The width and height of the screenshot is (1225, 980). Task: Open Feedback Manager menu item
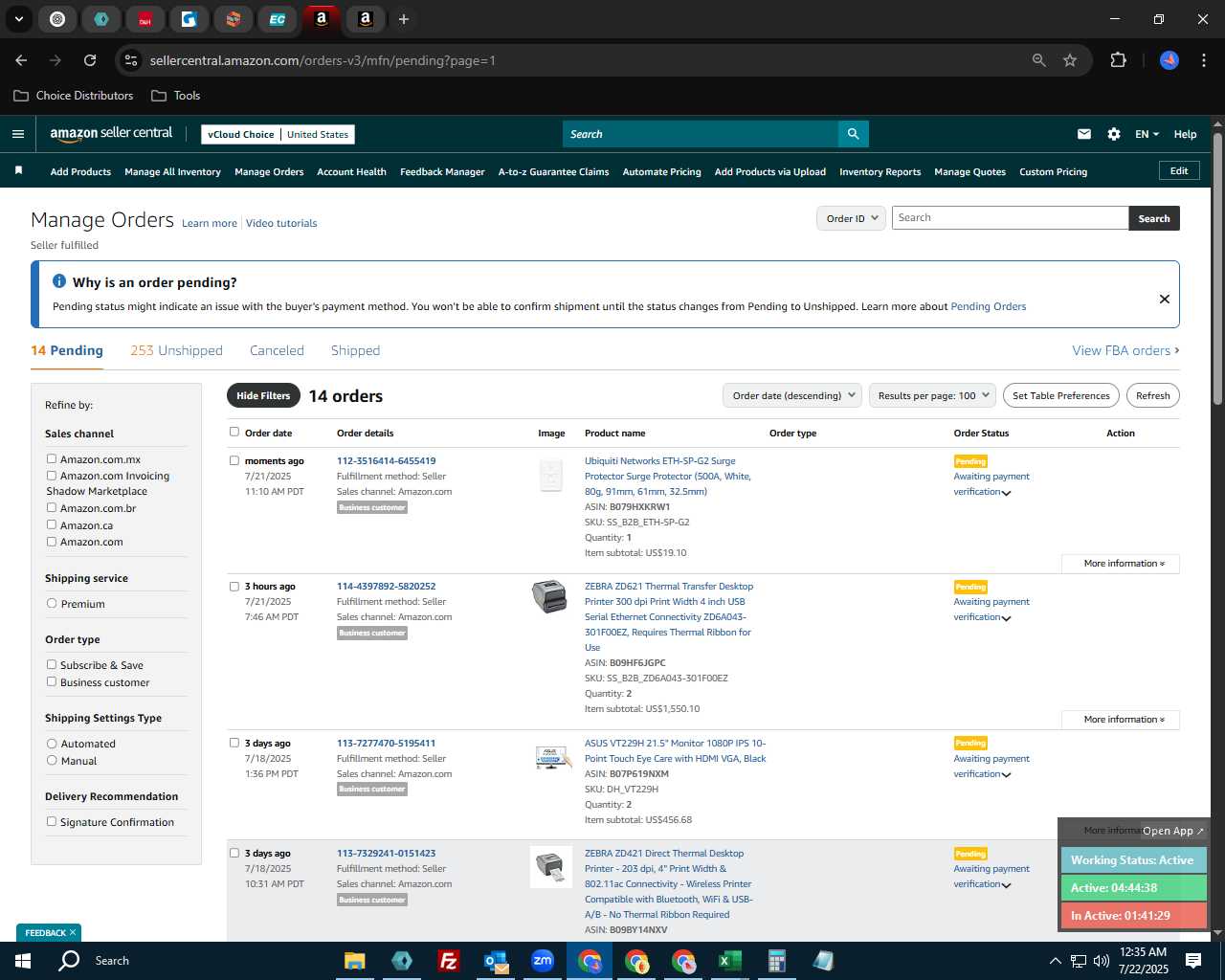tap(442, 172)
